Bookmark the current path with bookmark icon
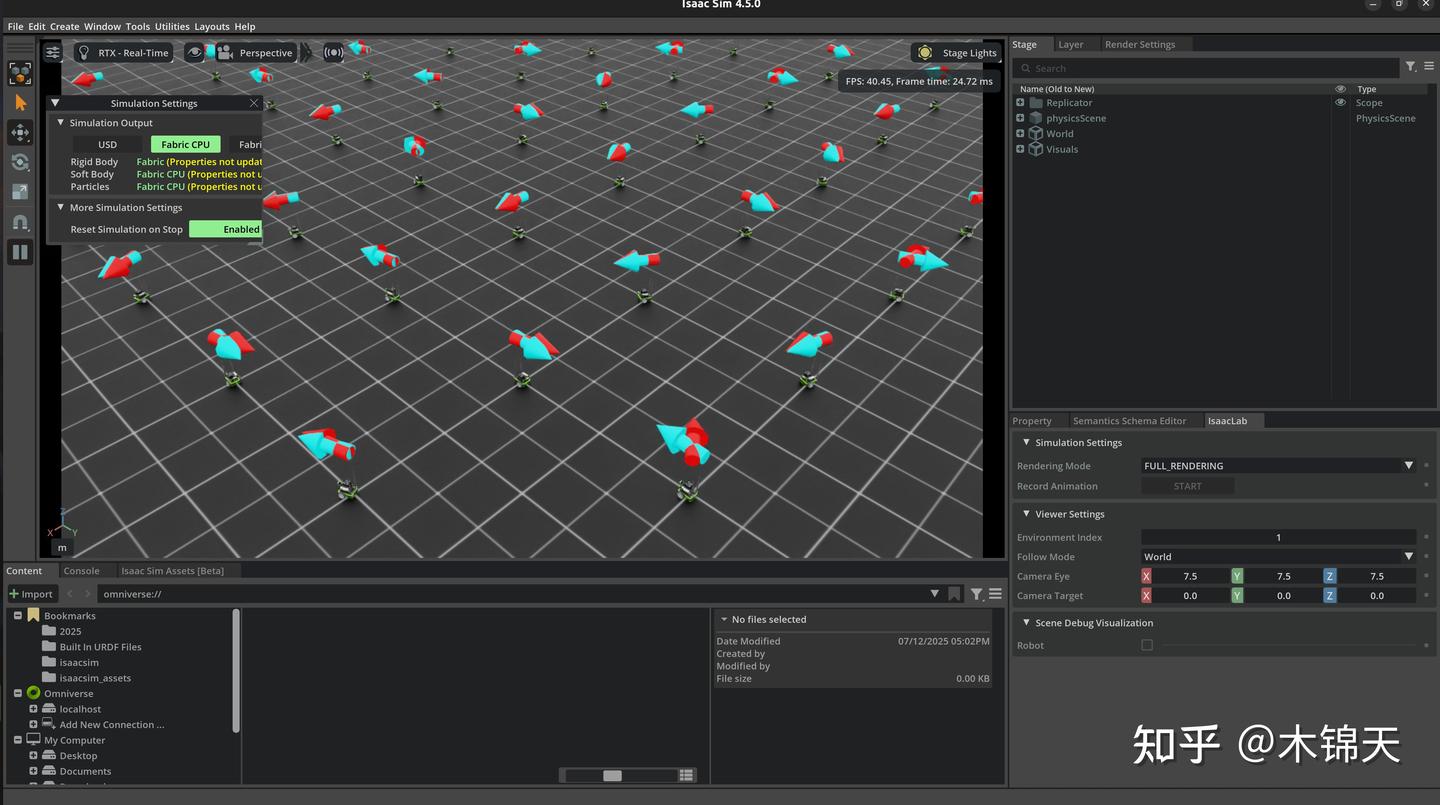This screenshot has width=1440, height=805. (x=954, y=594)
